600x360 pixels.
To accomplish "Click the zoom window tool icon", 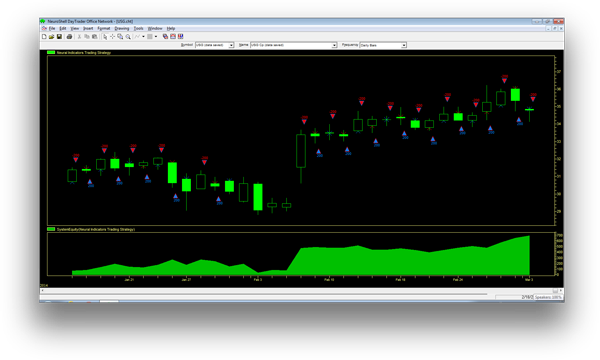I will pyautogui.click(x=120, y=37).
